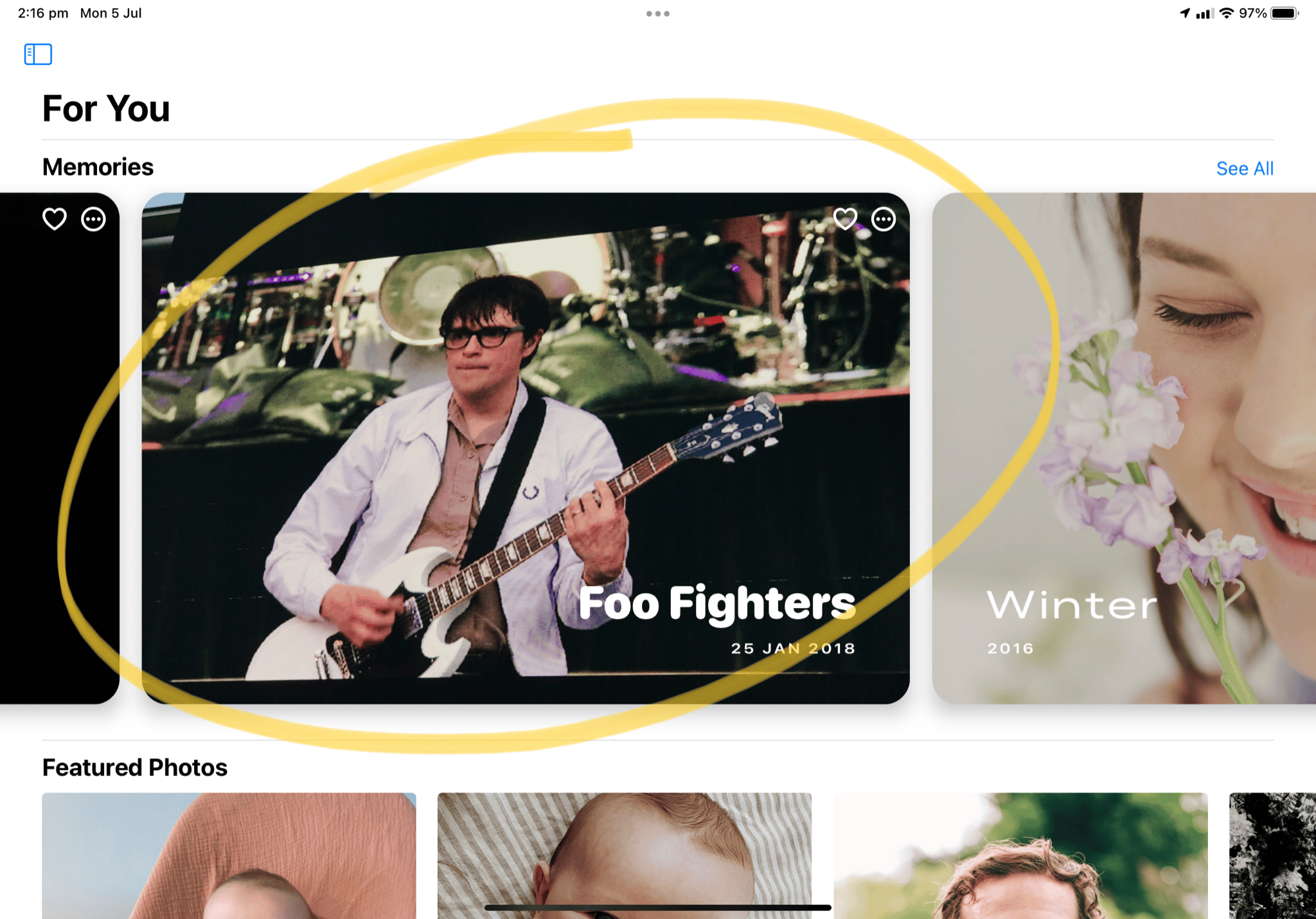Open the Foo Fighters memory title
The width and height of the screenshot is (1316, 919).
click(x=717, y=603)
